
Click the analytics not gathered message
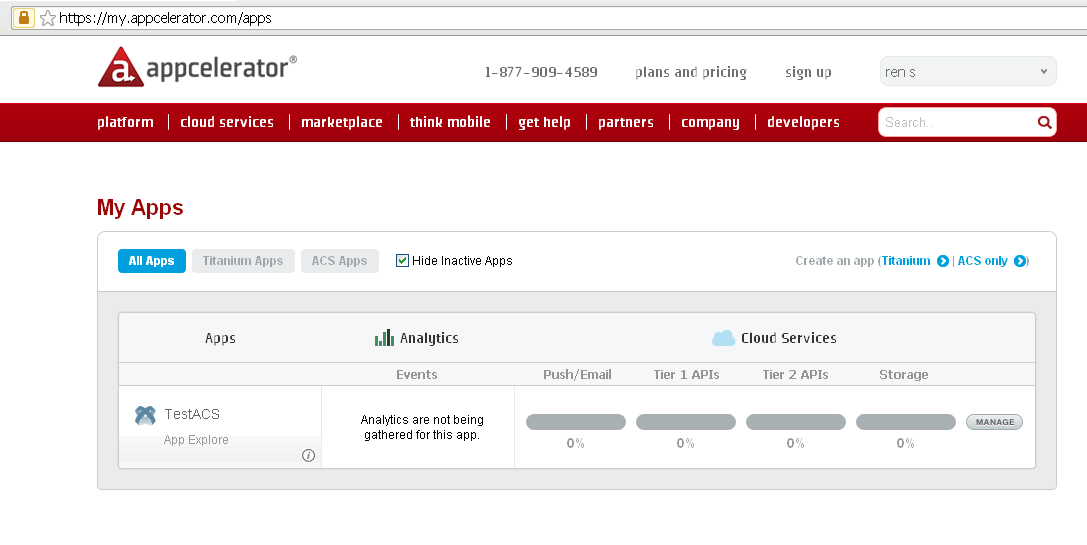coord(422,427)
